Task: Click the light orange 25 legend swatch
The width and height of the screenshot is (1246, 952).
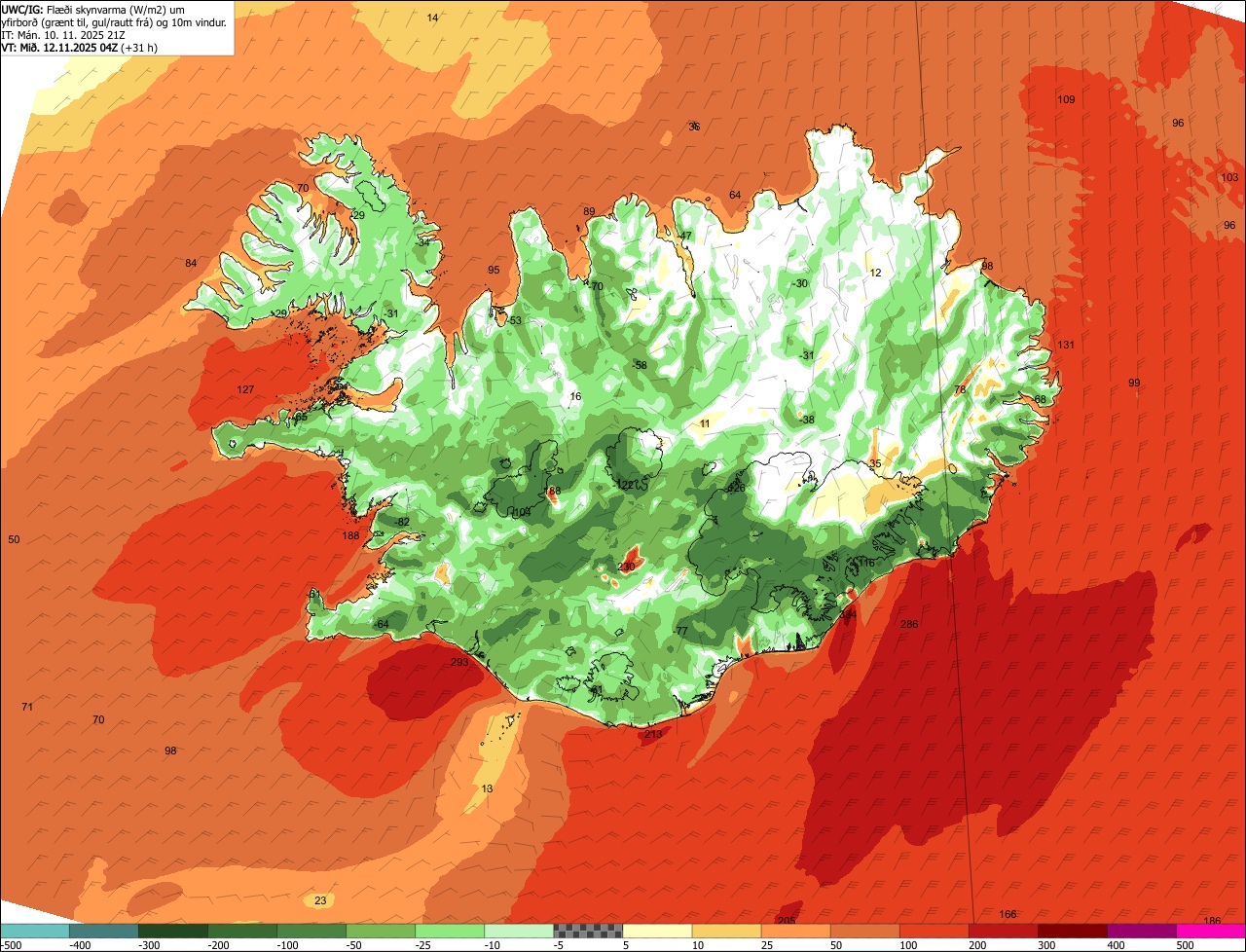Action: (795, 931)
